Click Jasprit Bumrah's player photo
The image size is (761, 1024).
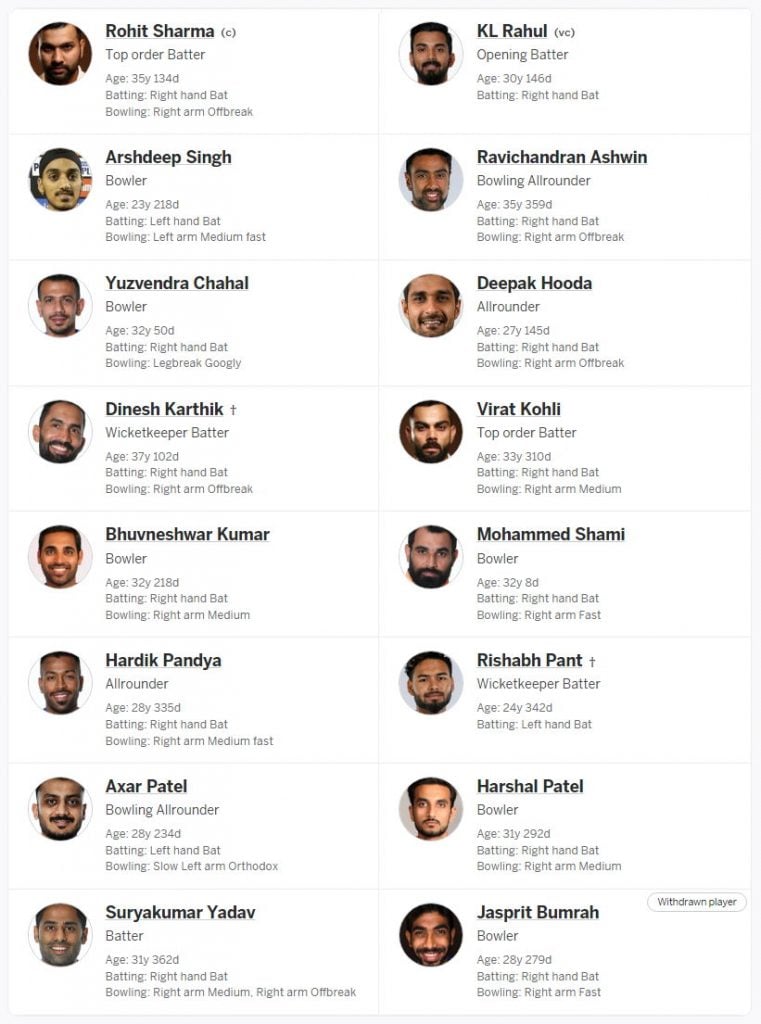pos(431,935)
